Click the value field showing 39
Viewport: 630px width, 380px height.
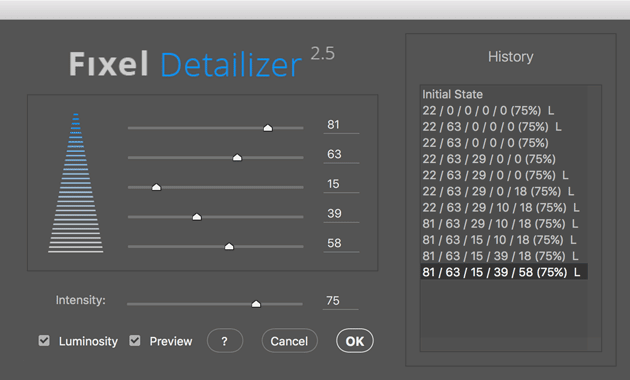coord(341,214)
